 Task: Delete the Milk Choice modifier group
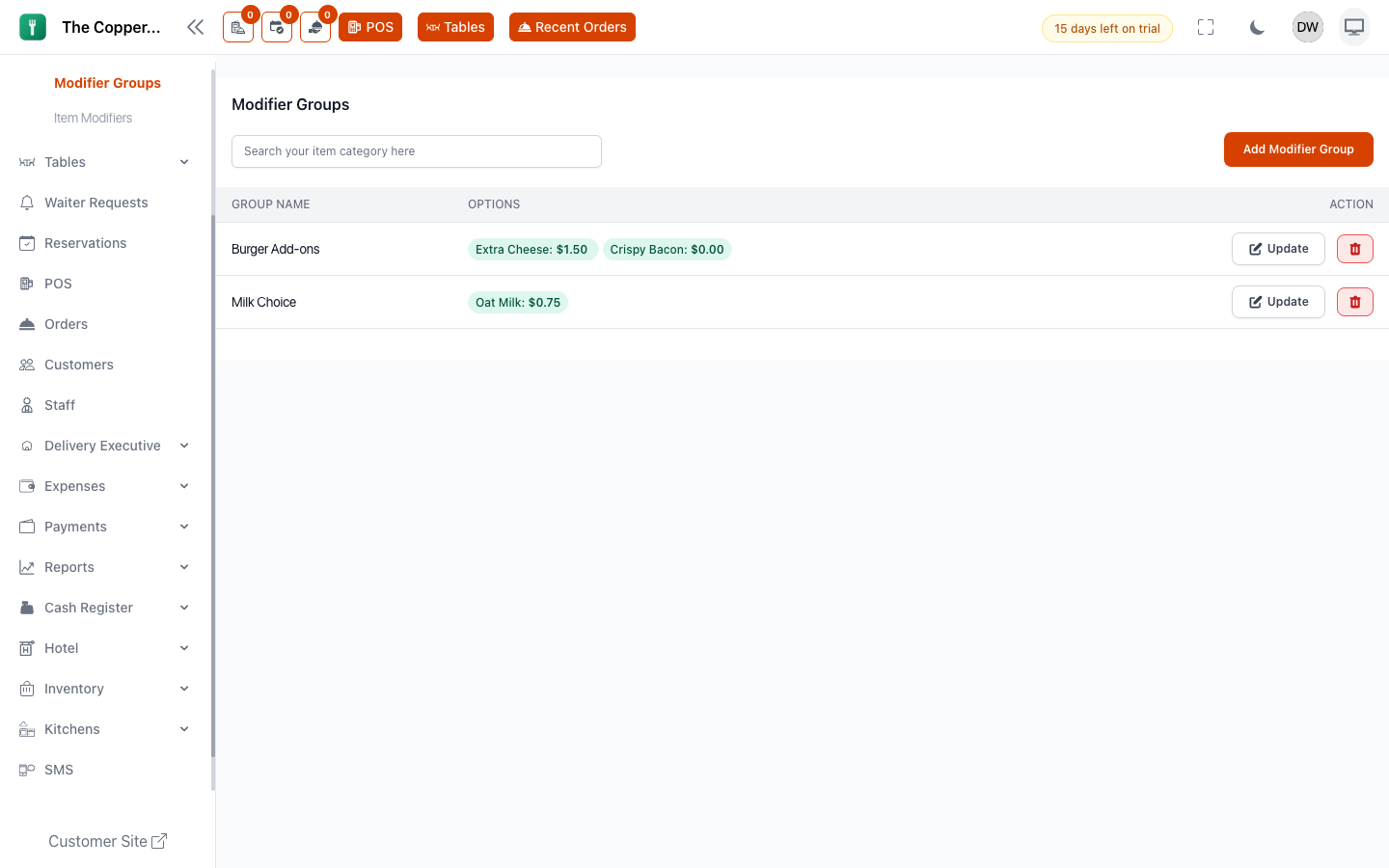pos(1355,302)
